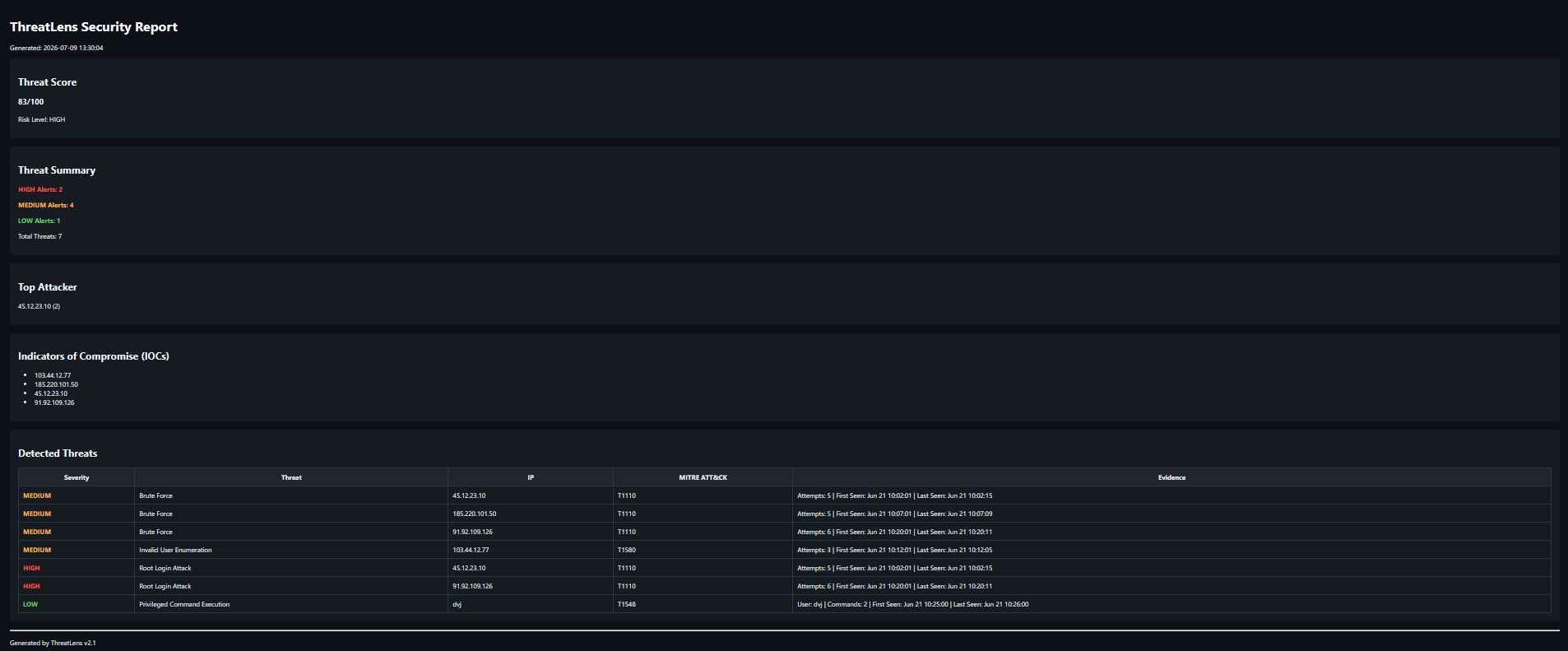Image resolution: width=1568 pixels, height=651 pixels.
Task: Select IOC list entry 91.92.109.126
Action: [x=54, y=402]
